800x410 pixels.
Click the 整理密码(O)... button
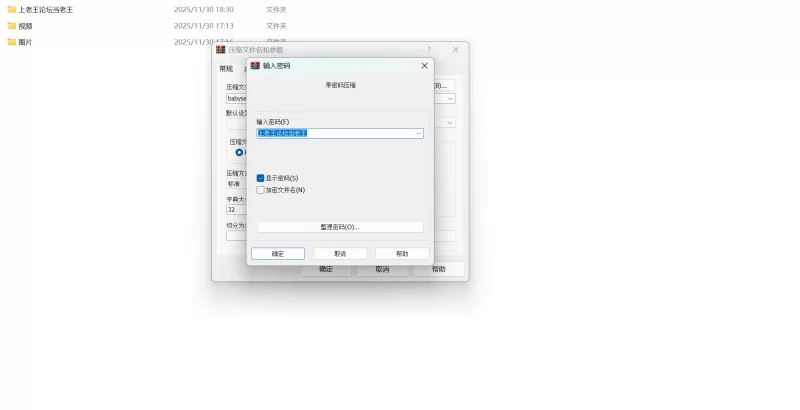tap(340, 227)
